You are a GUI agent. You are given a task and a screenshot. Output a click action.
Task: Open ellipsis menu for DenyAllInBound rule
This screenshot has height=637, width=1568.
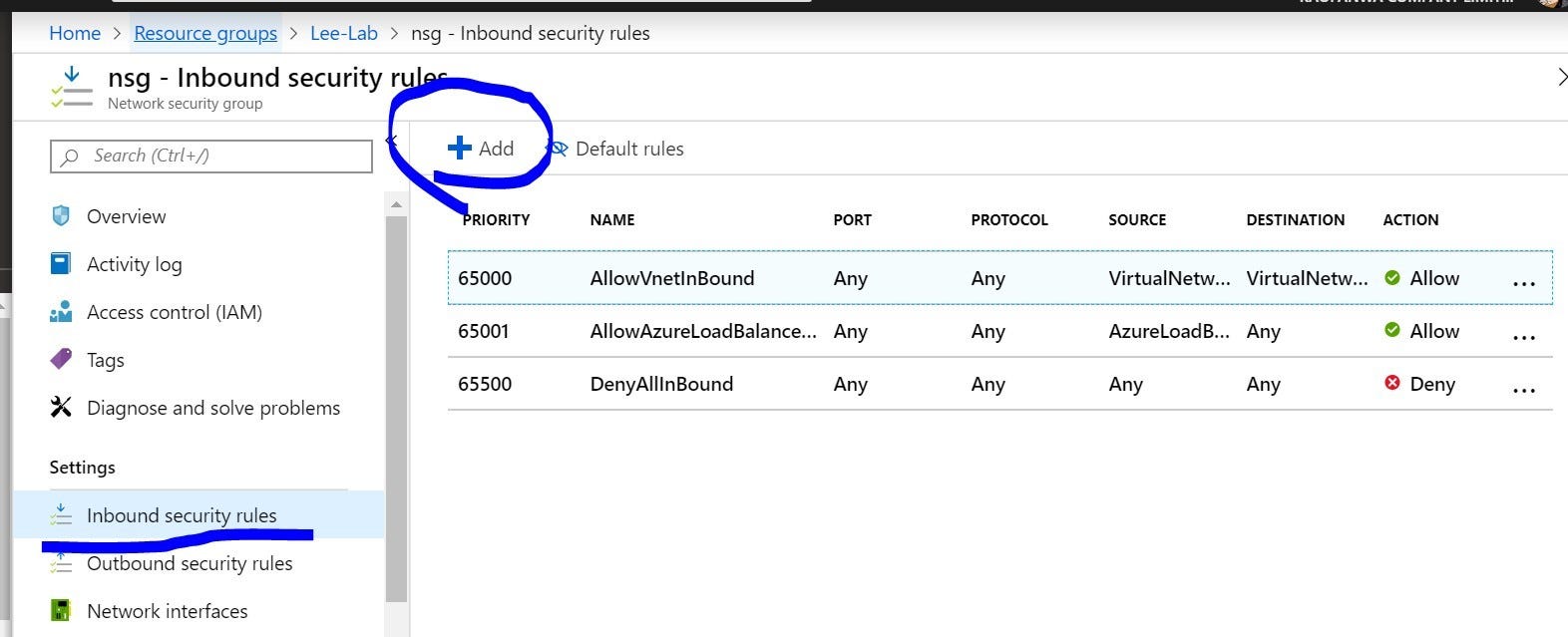1524,390
